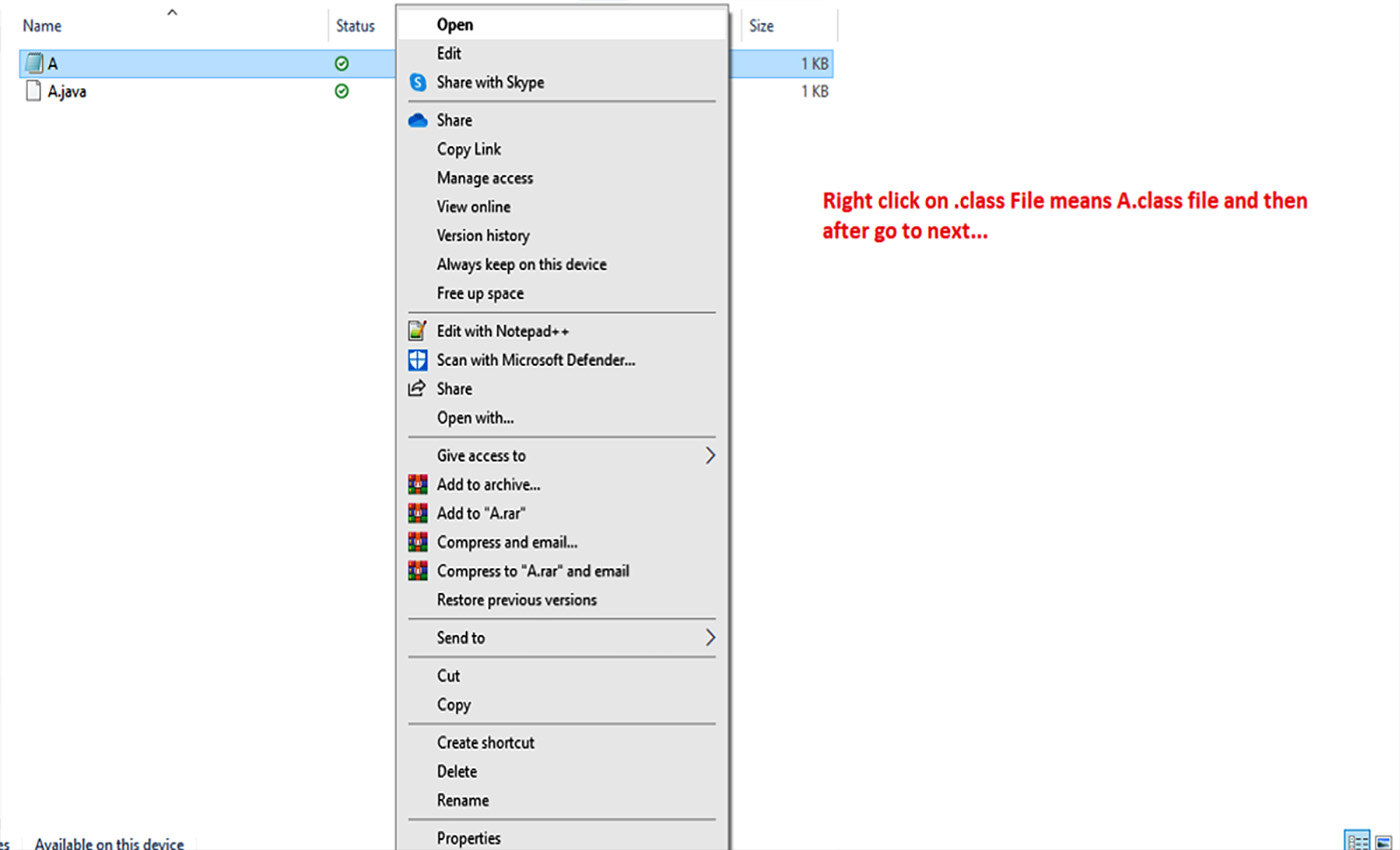Click the Microsoft Defender shield icon
Screen dimensions: 1400x850
click(418, 360)
